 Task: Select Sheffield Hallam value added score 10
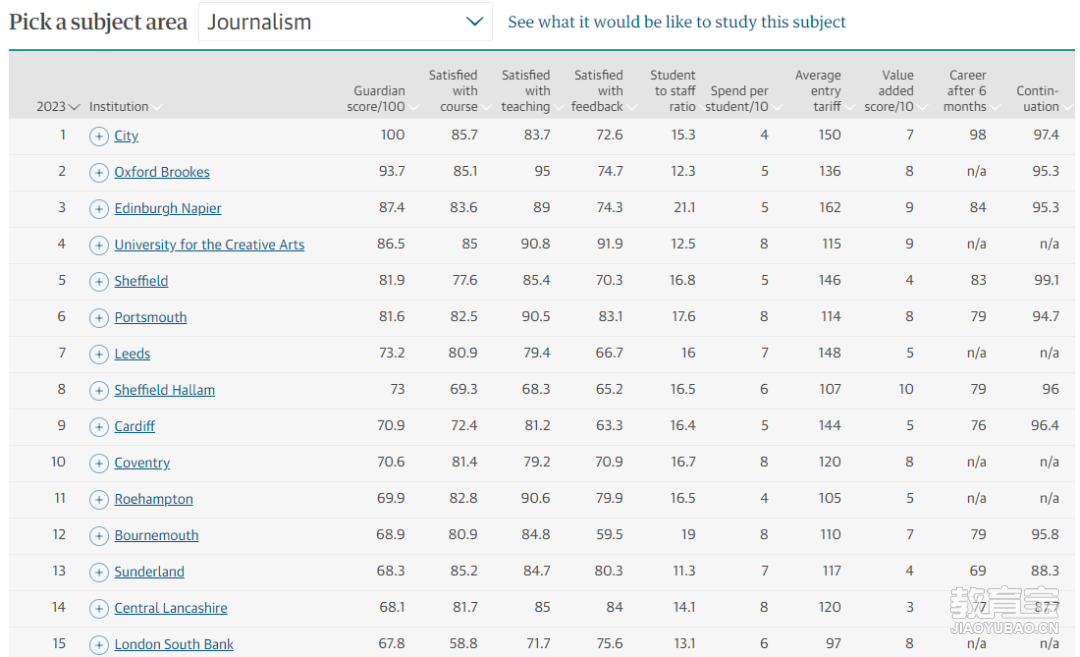tap(906, 389)
